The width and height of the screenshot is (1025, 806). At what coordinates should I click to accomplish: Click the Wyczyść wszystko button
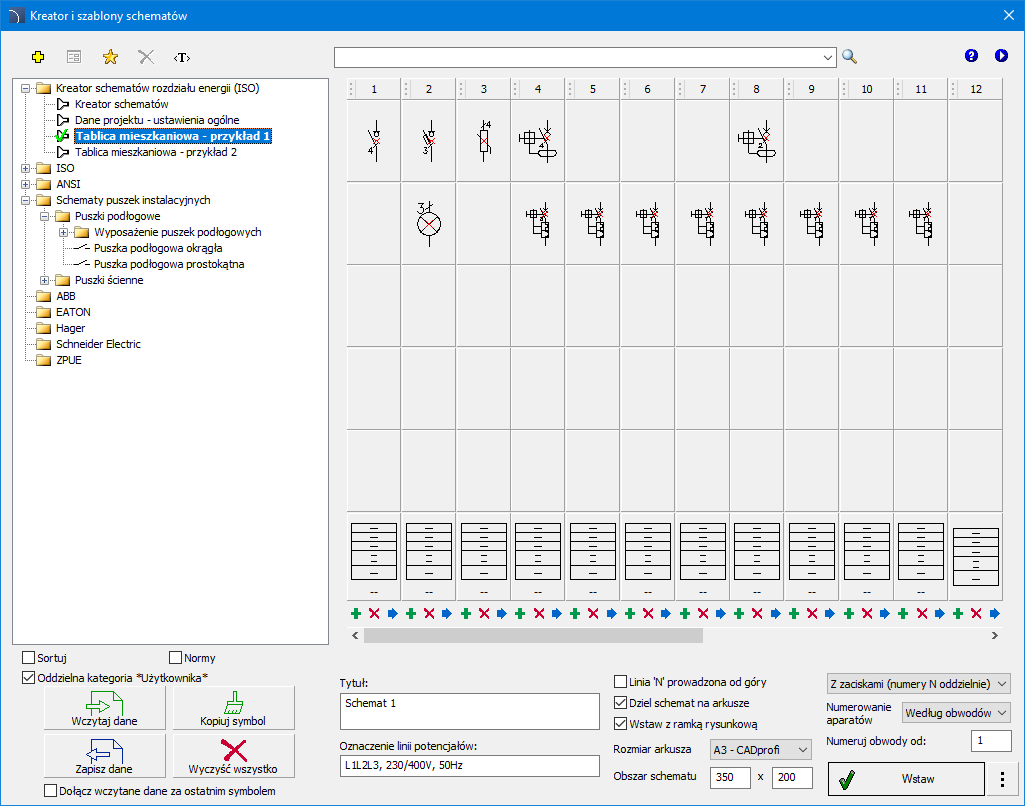click(x=233, y=755)
